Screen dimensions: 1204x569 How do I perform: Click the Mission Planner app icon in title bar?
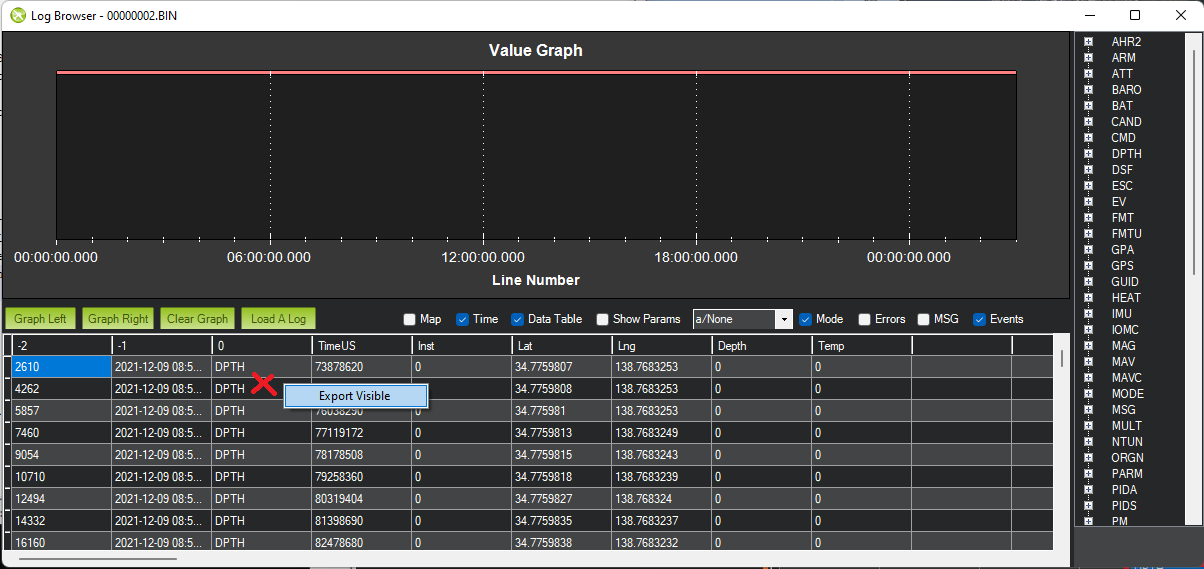[17, 16]
